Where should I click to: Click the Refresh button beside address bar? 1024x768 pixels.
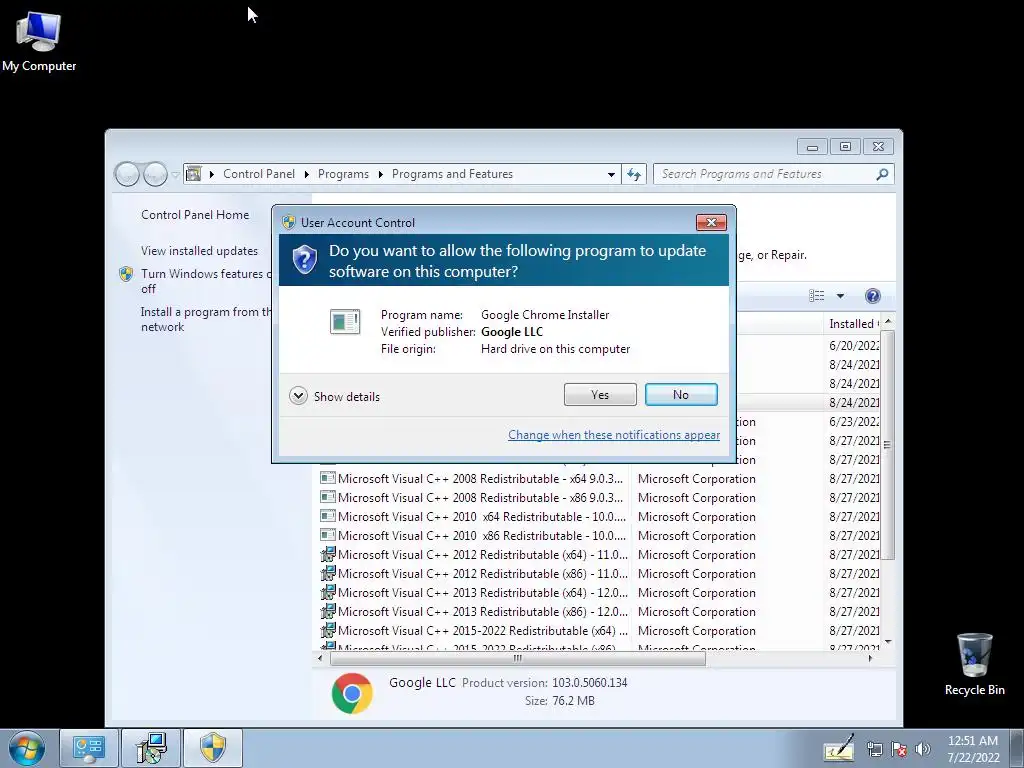(x=634, y=174)
